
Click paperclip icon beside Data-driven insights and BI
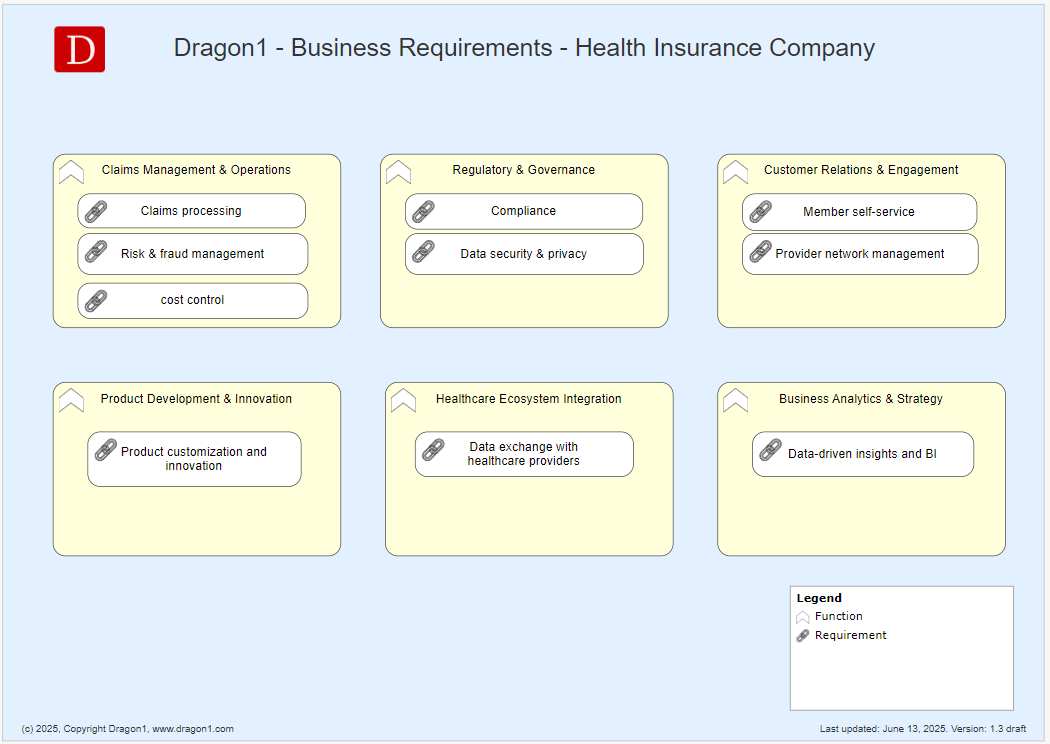pos(770,450)
